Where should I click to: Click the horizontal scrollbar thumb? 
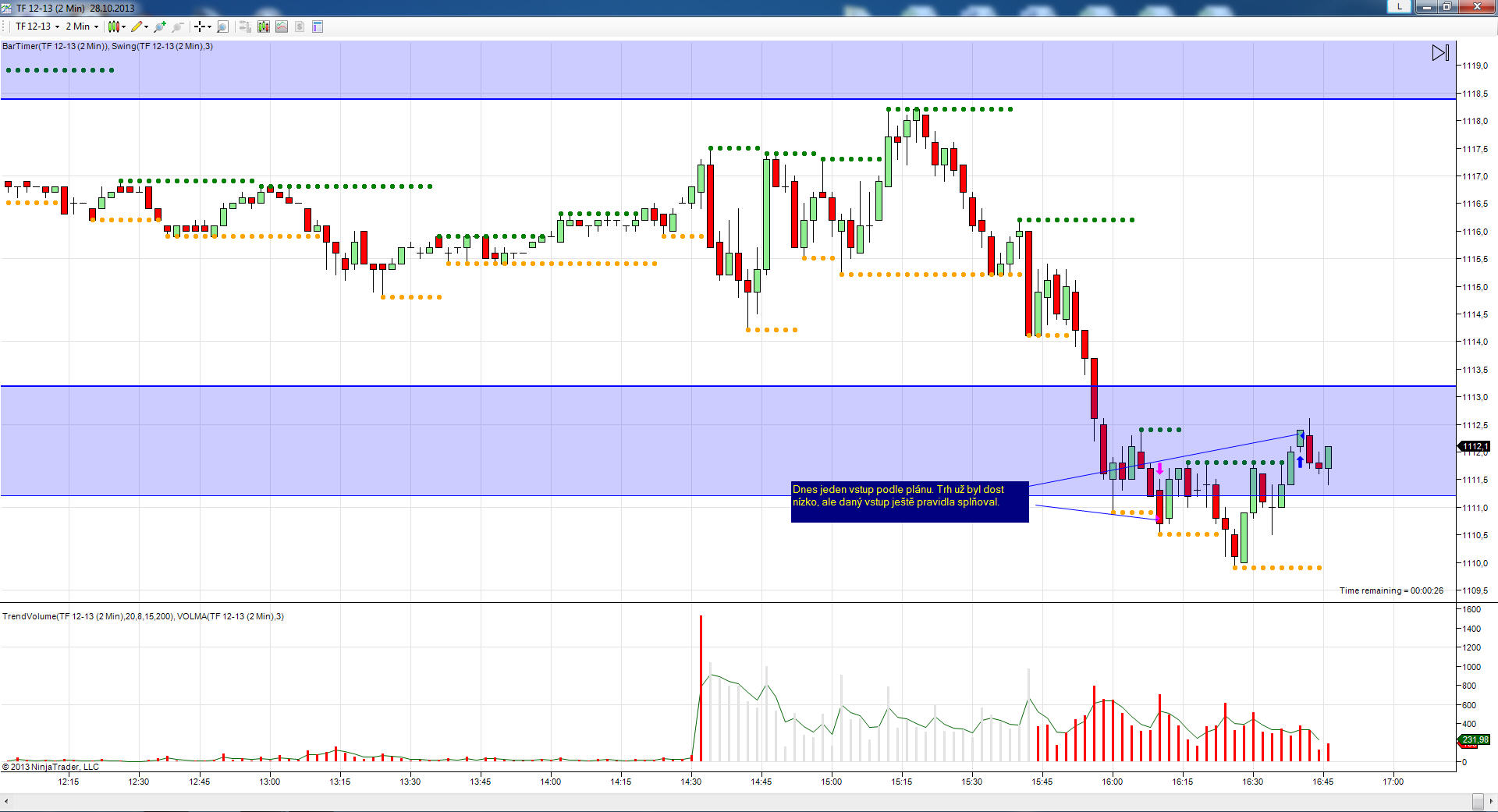coord(1478,801)
